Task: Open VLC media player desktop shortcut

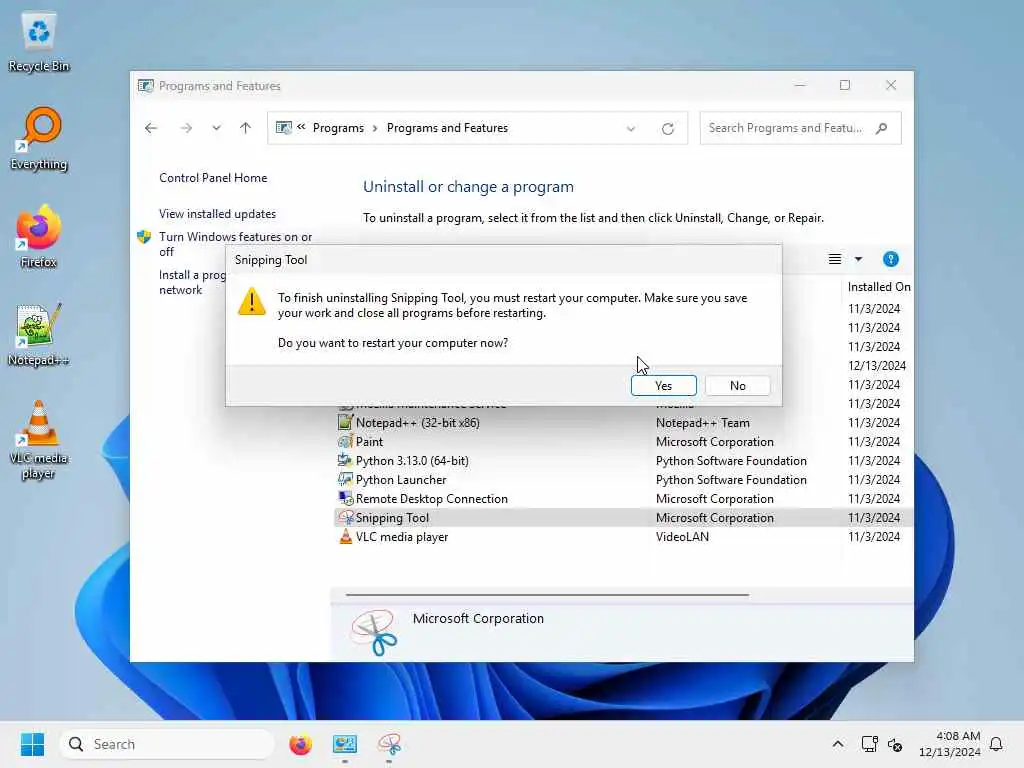Action: 39,440
